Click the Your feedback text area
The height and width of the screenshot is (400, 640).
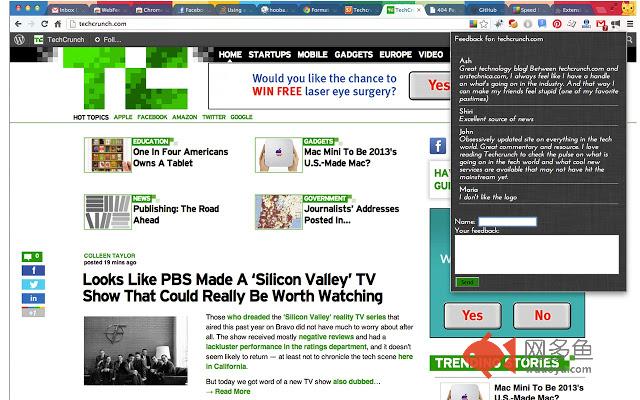[537, 254]
